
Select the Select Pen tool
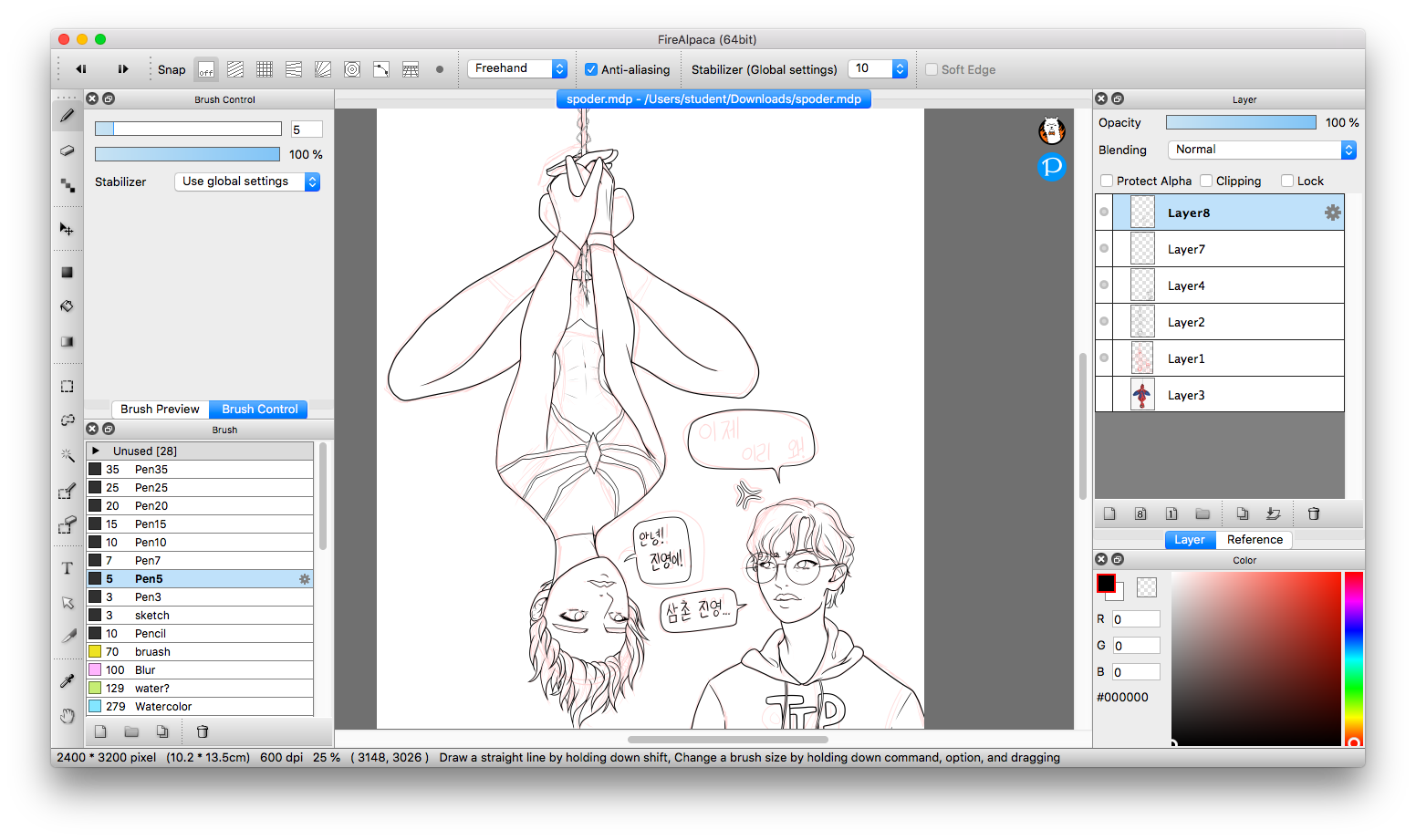click(67, 492)
